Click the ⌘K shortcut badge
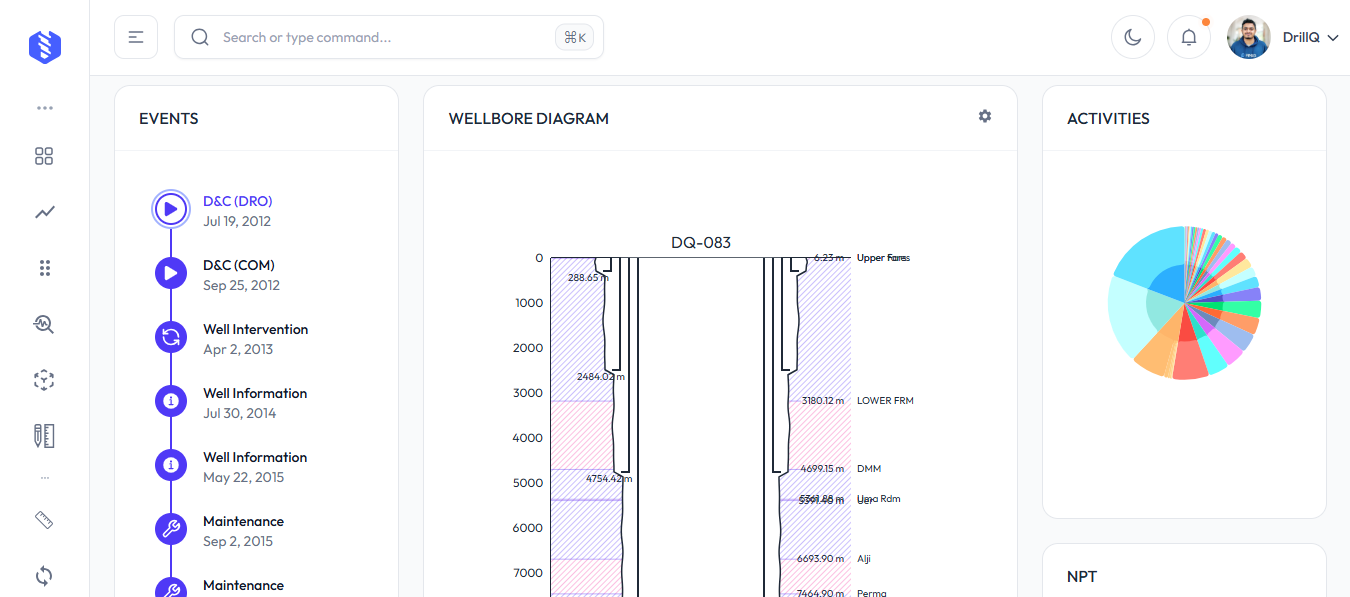The width and height of the screenshot is (1350, 597). coord(575,37)
